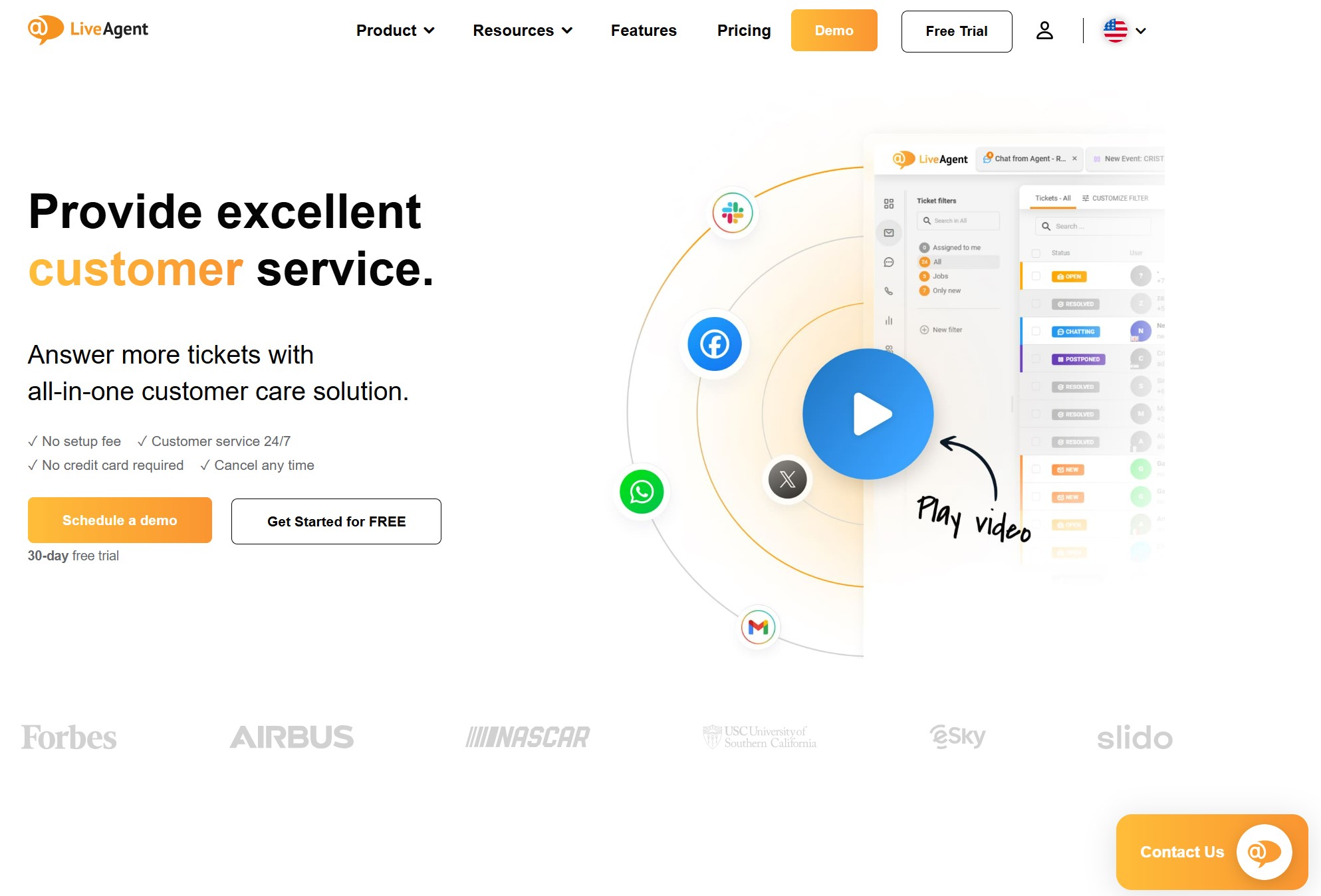Click the LiveAgent user account icon

pos(1045,30)
